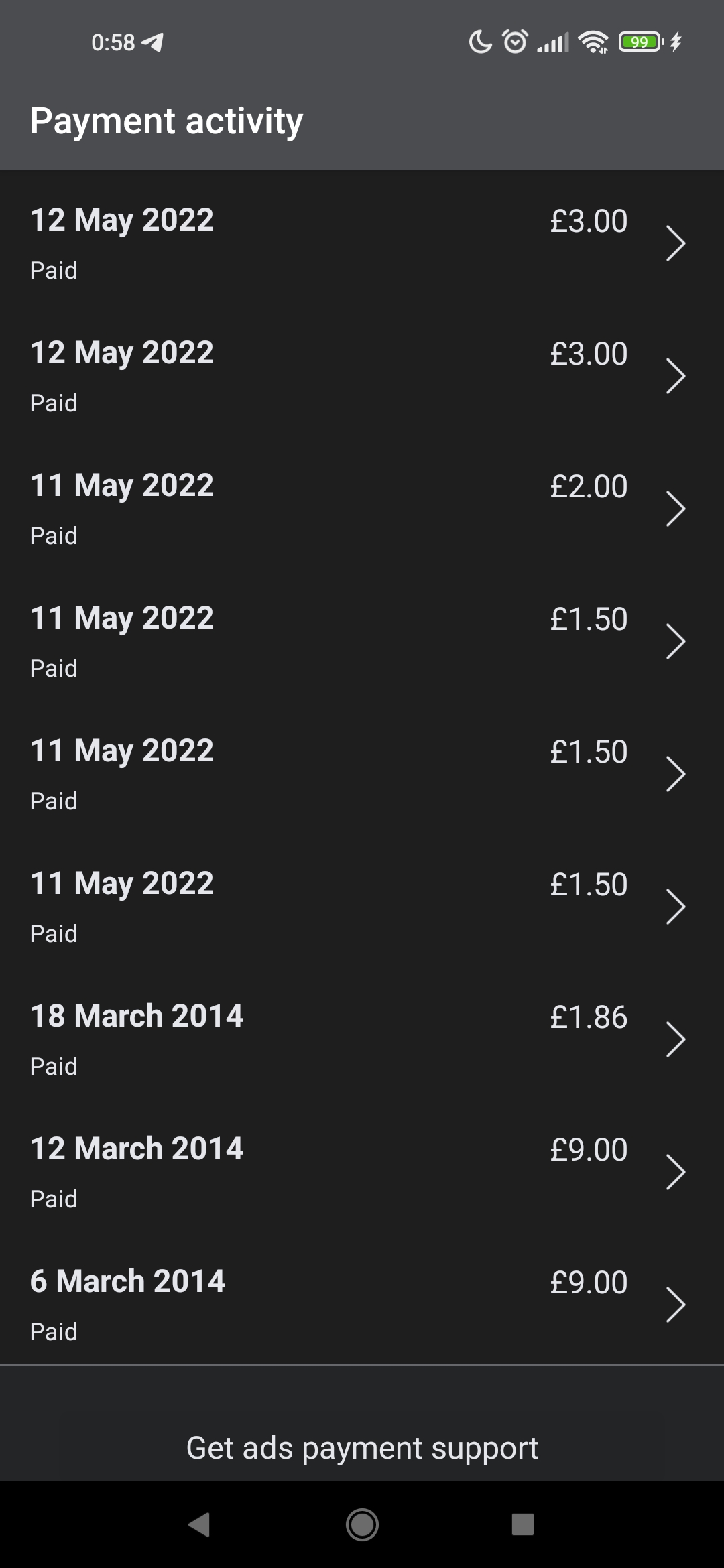Image resolution: width=724 pixels, height=1568 pixels.
Task: Open chevron beside 6 March 2014 payment
Action: tap(675, 1305)
